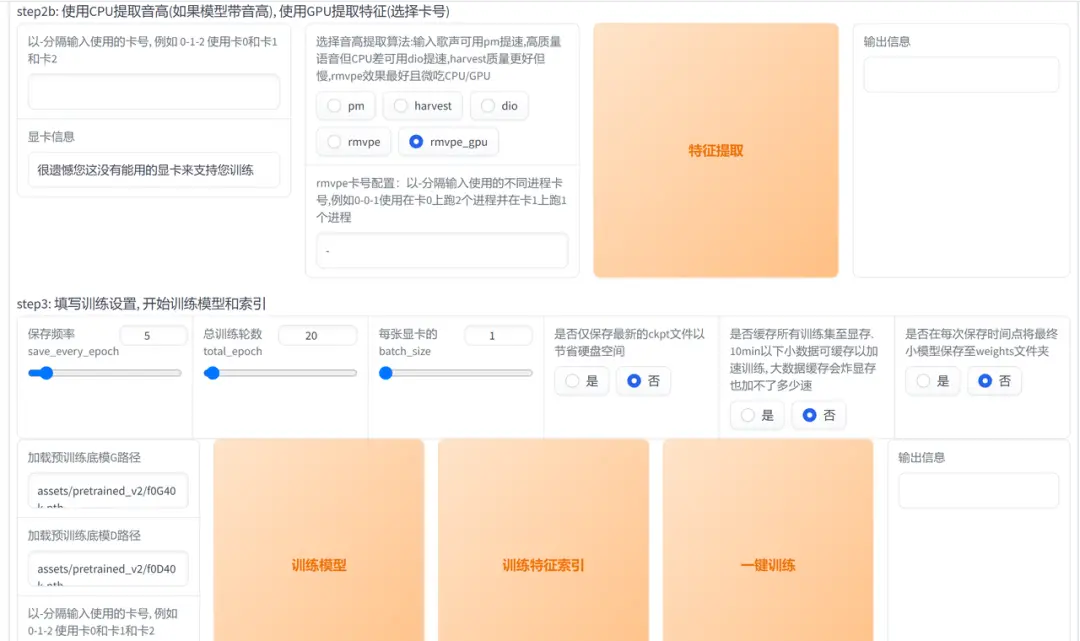Choose the dio pitch algorithm
The height and width of the screenshot is (641, 1080).
499,106
